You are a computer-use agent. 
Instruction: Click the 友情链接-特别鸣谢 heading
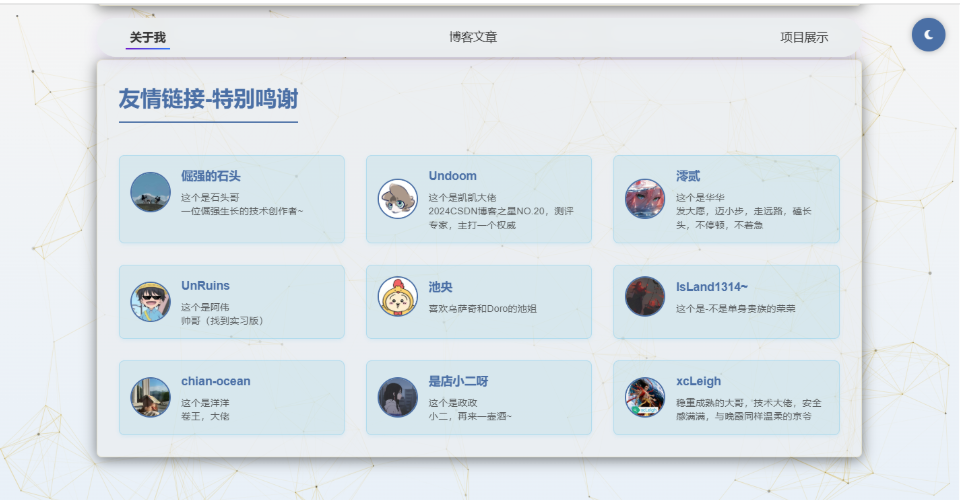208,99
